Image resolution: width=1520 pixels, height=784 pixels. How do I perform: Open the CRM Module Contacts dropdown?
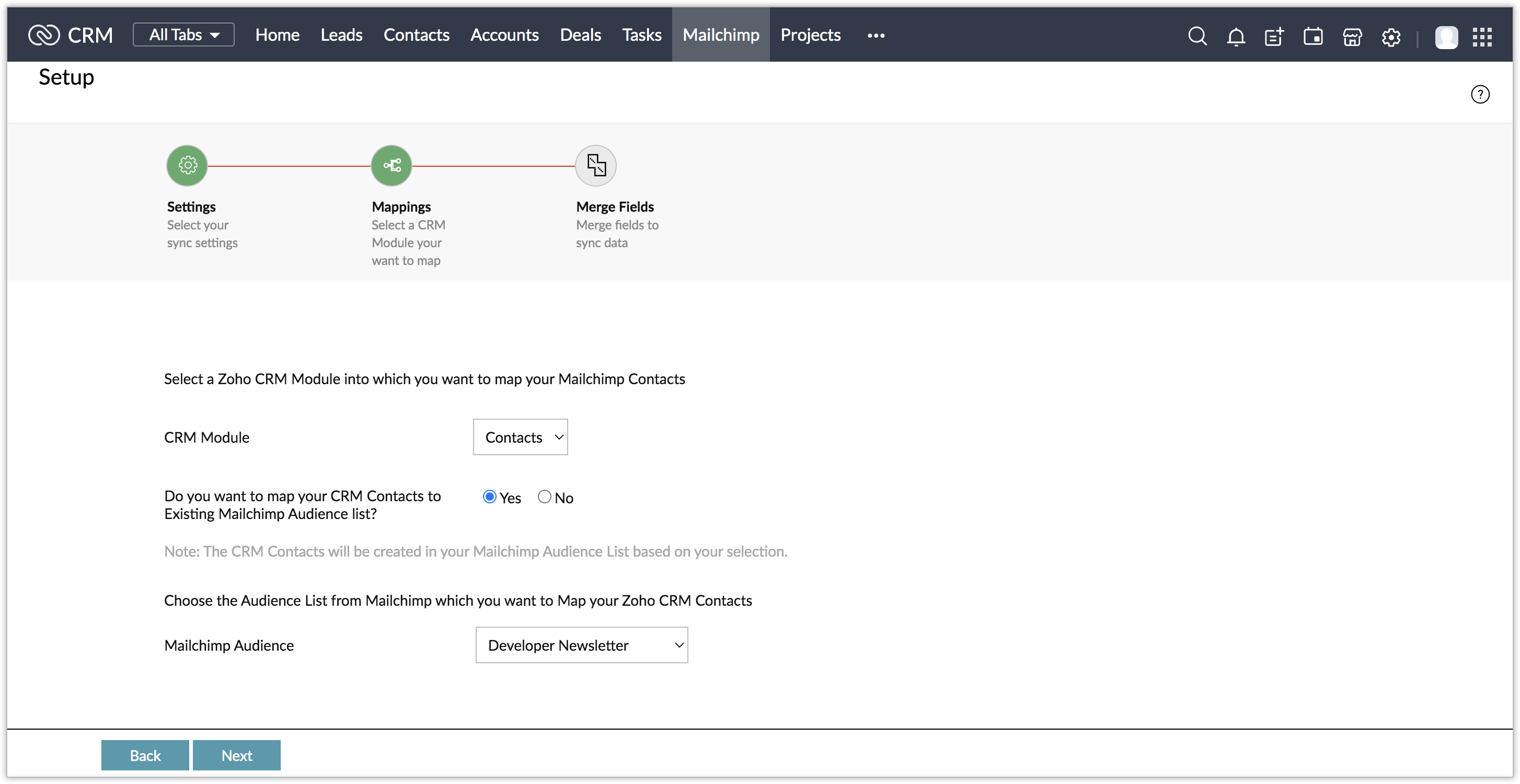coord(520,437)
